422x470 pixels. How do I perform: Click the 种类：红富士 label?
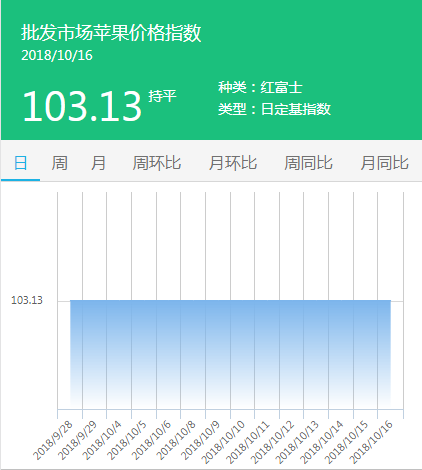click(x=260, y=88)
